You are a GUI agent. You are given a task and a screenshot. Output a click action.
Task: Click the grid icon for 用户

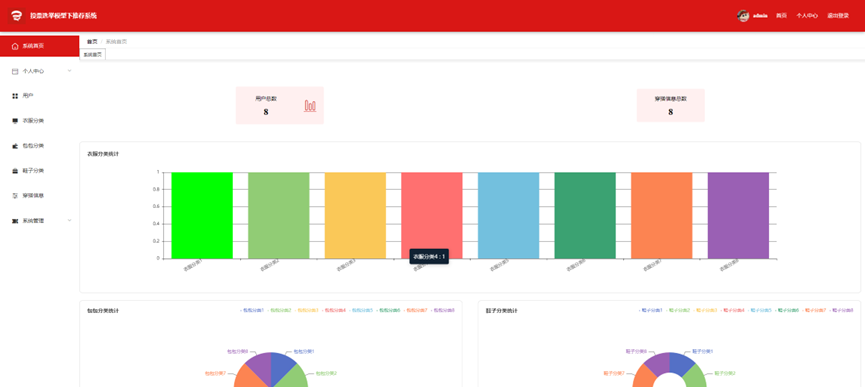coord(15,96)
